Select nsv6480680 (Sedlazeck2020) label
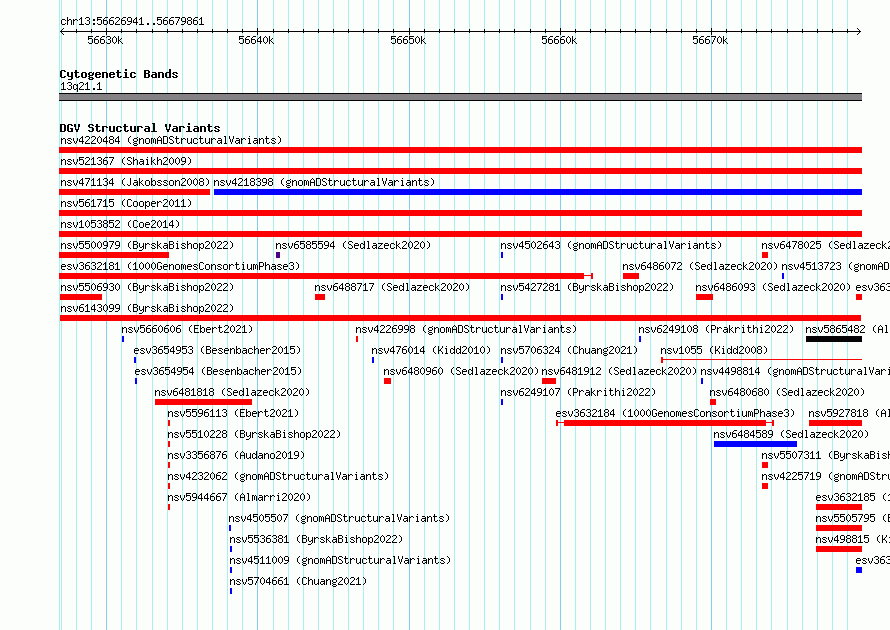 click(x=787, y=392)
